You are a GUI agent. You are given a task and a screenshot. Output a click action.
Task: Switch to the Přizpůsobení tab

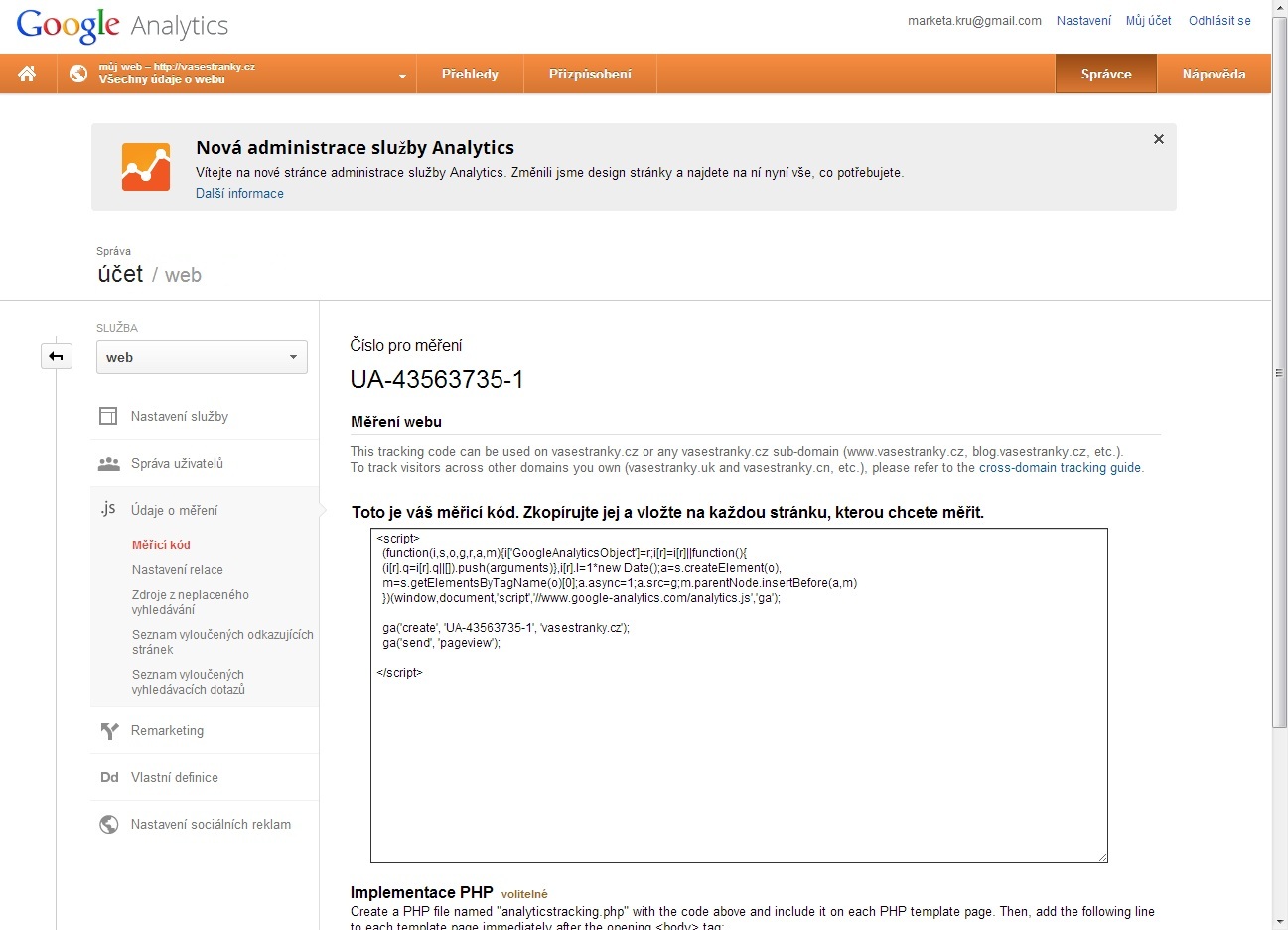click(590, 74)
